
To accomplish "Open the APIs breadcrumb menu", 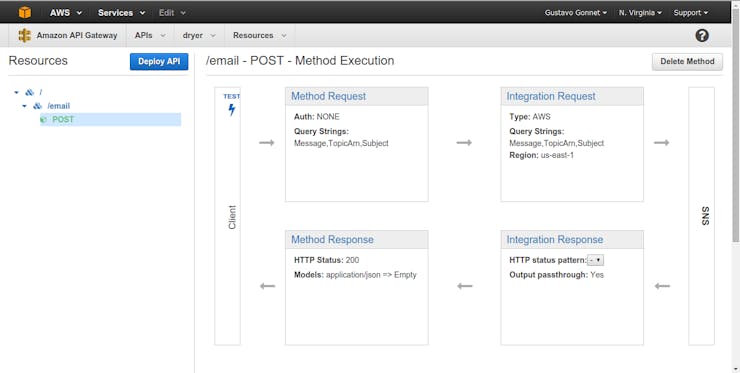I will [x=150, y=35].
